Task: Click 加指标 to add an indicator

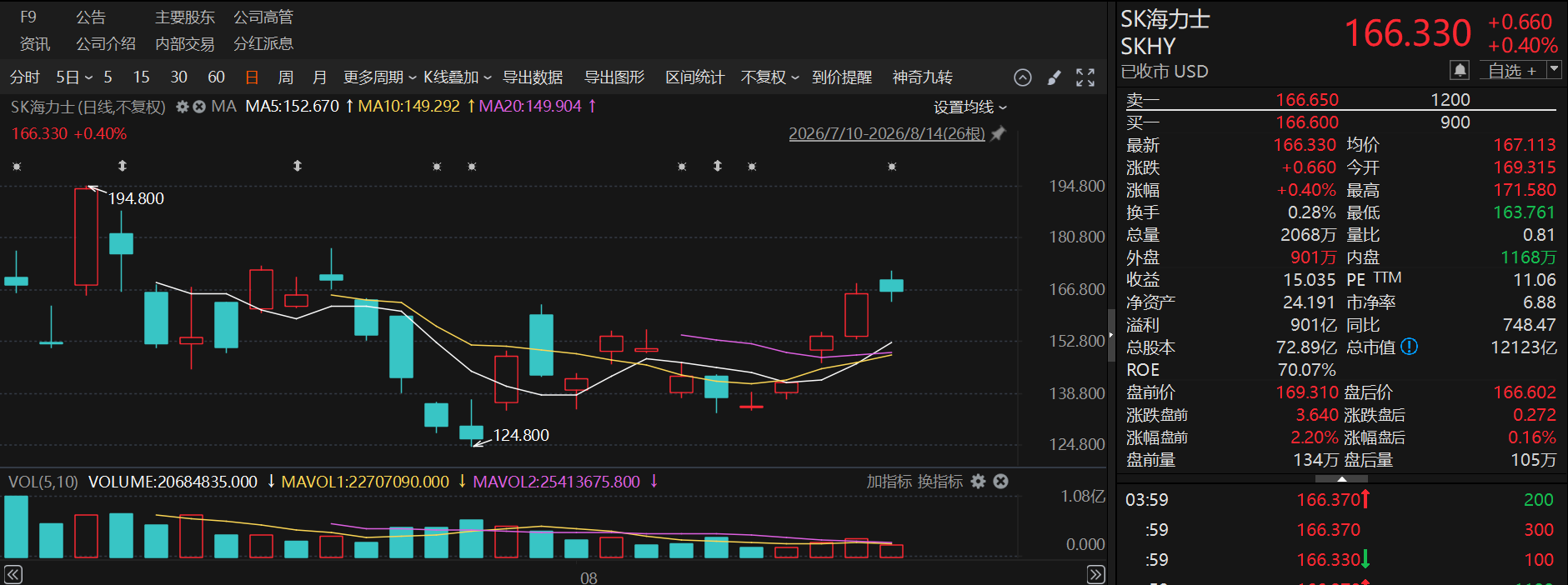Action: (889, 482)
